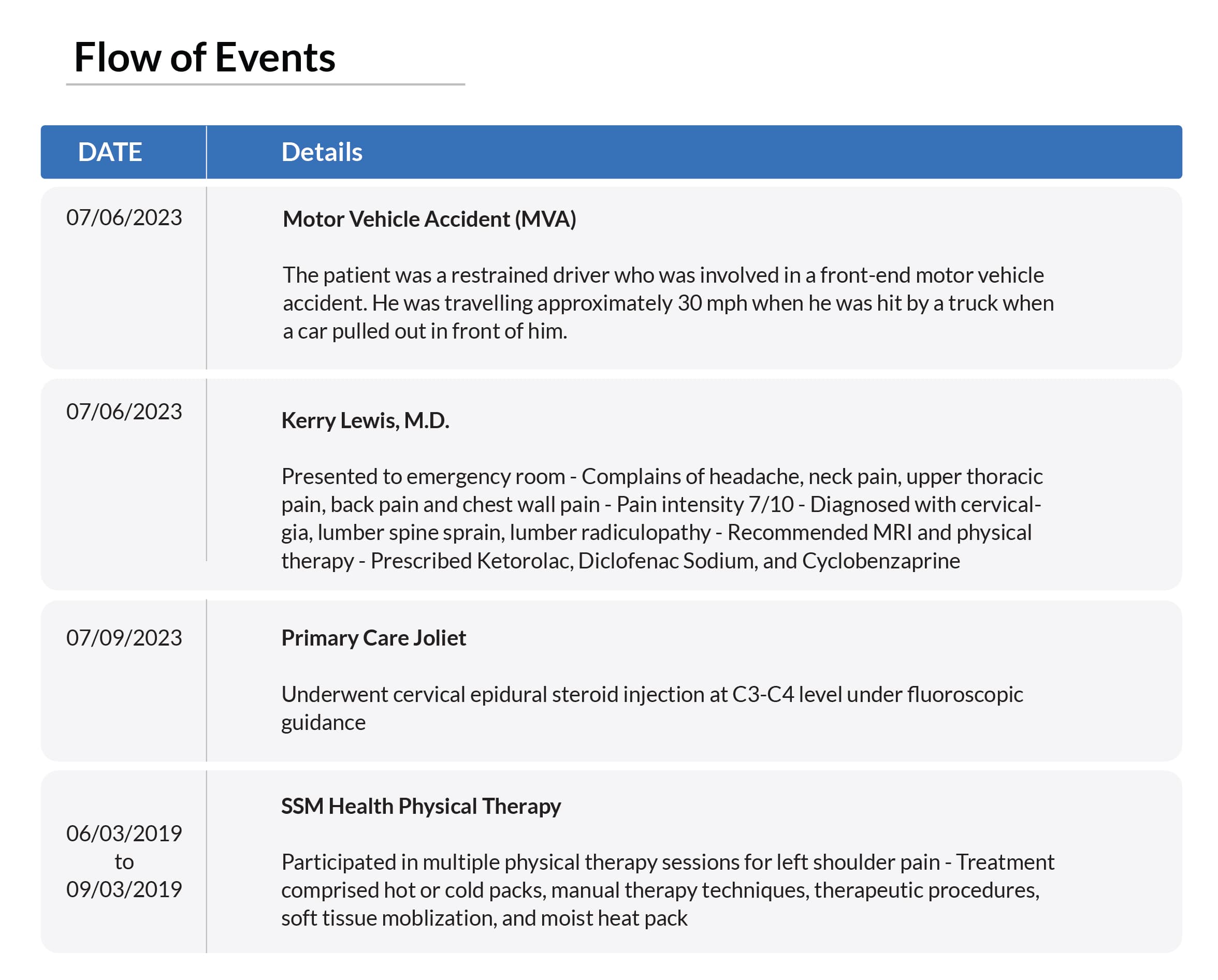Viewport: 1218px width, 980px height.
Task: Click the Kerry Lewis, M.D. heading
Action: pyautogui.click(x=365, y=420)
